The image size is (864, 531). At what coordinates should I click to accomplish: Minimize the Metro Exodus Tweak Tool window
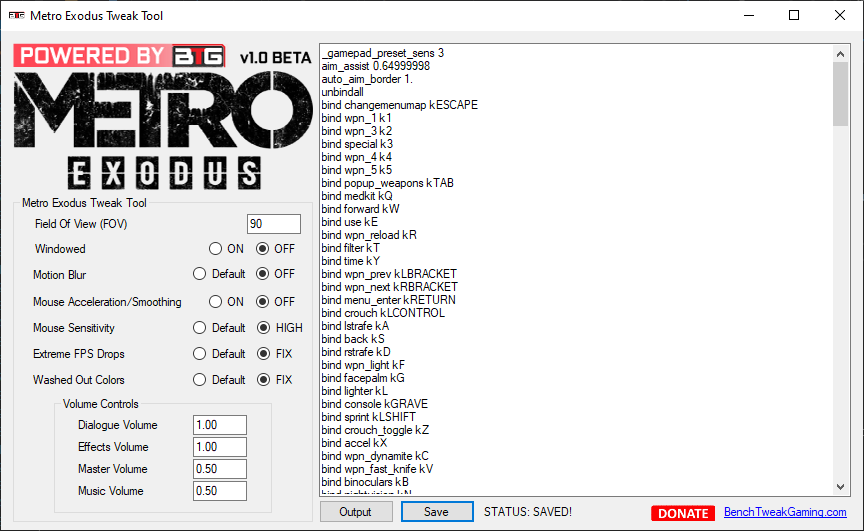click(x=749, y=15)
